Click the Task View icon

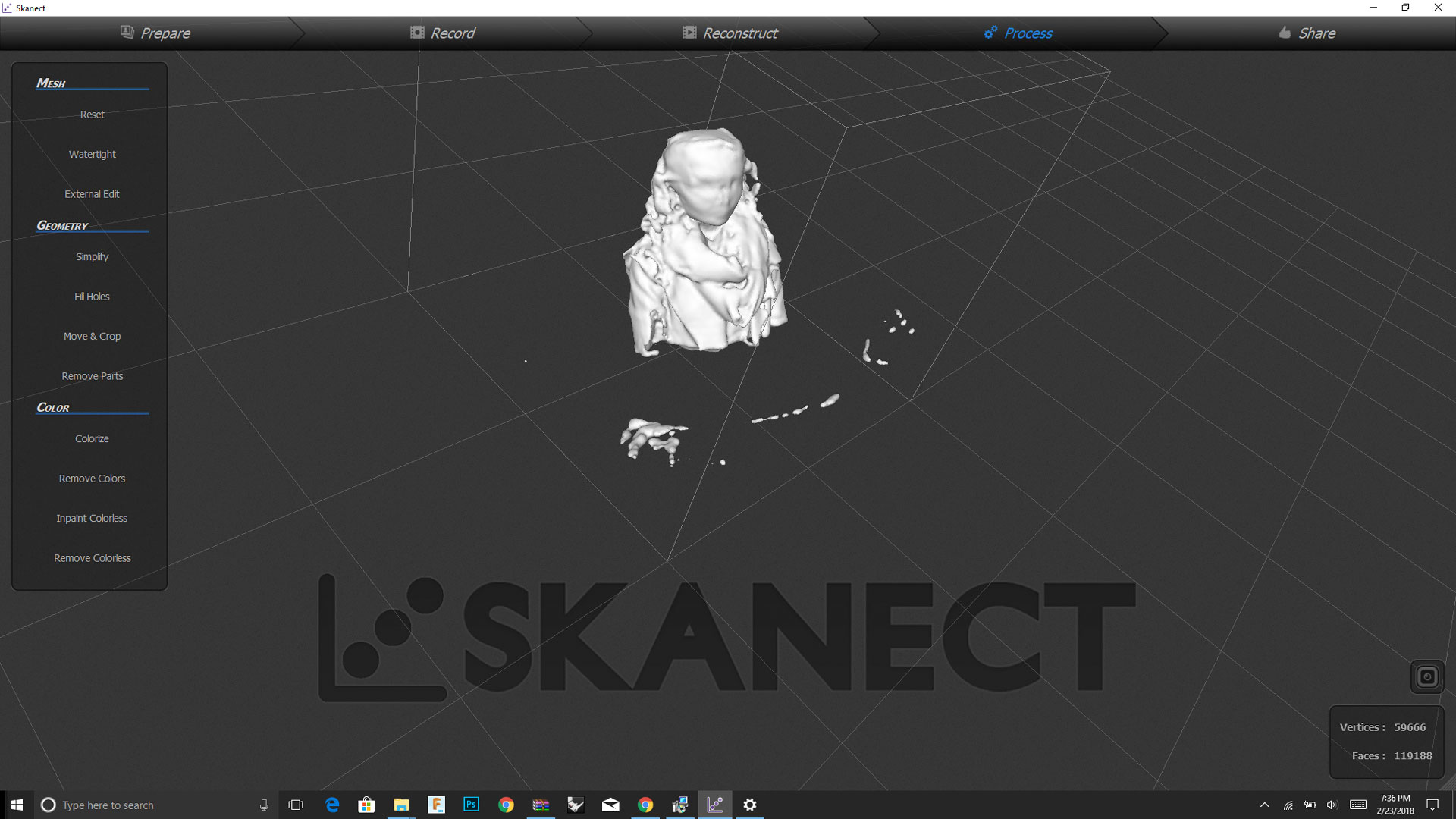coord(296,805)
